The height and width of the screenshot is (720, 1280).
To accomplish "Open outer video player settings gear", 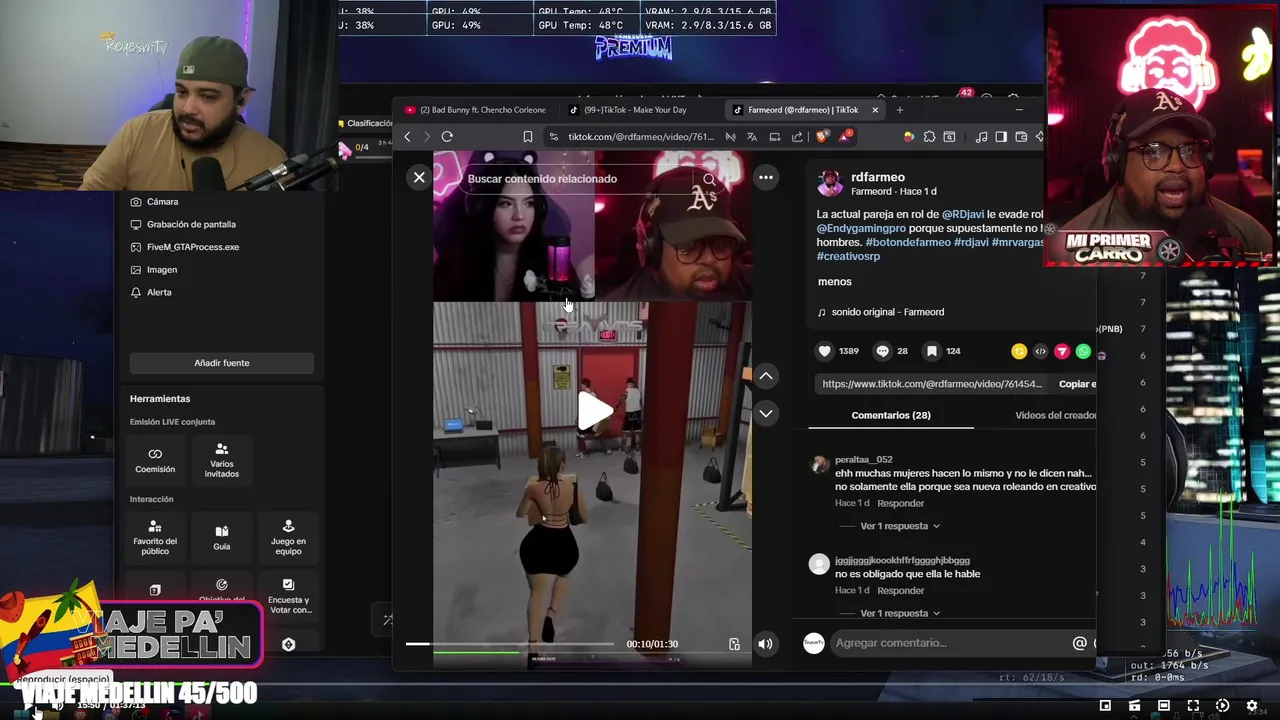I will (1251, 706).
